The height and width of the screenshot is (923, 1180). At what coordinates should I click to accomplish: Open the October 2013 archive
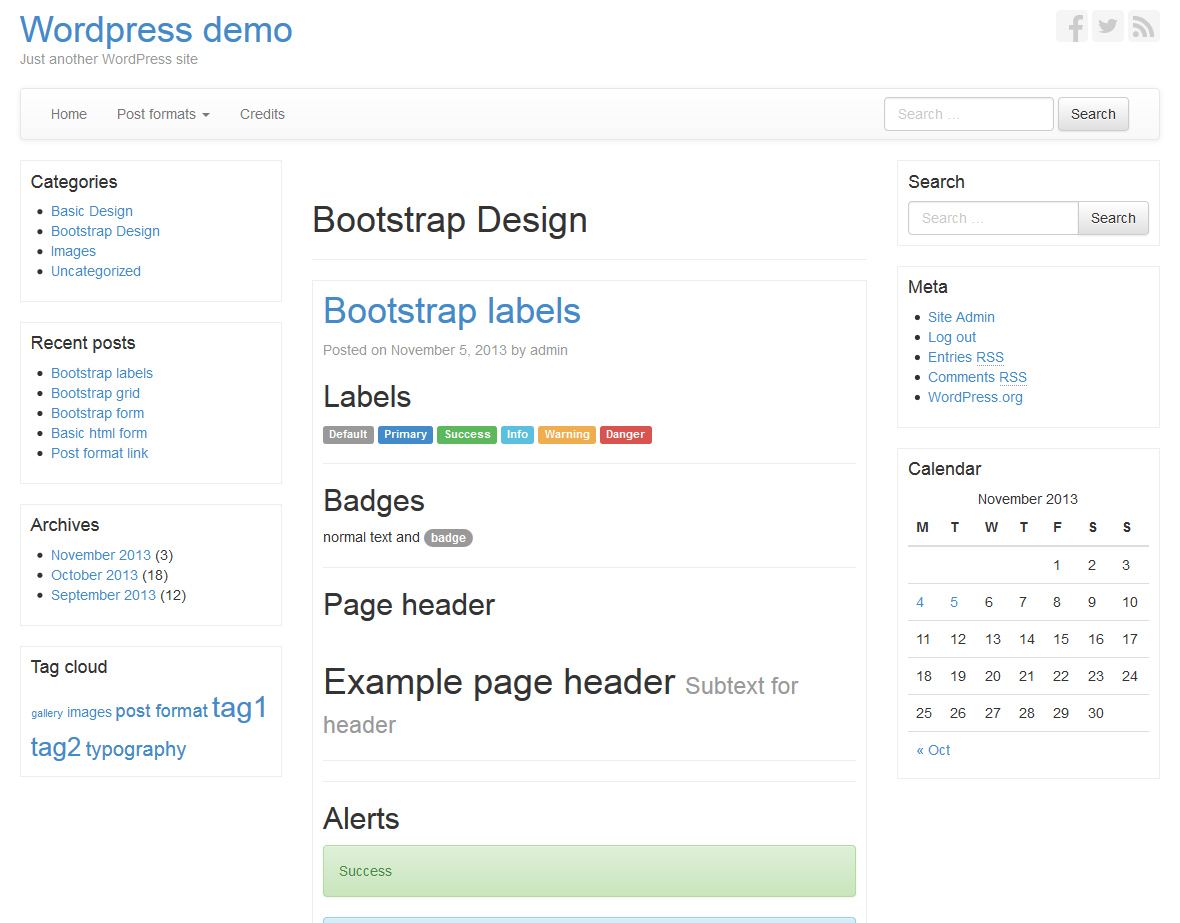tap(95, 575)
